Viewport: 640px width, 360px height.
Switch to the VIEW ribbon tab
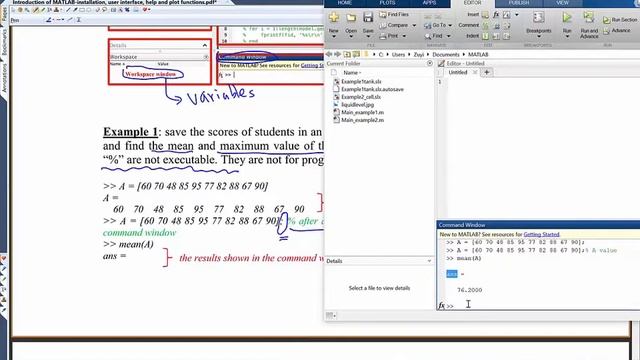coord(562,3)
